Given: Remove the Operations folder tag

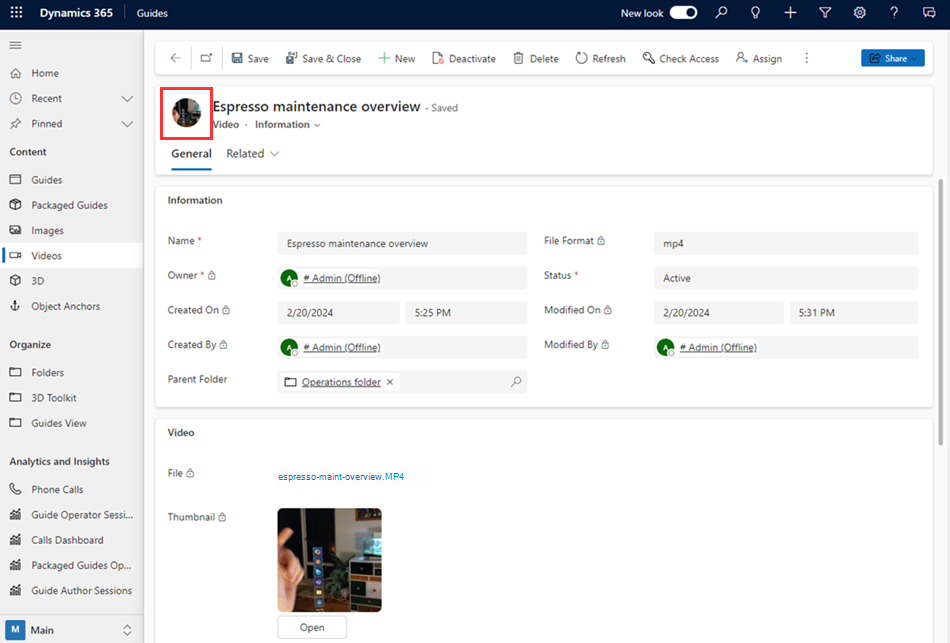Looking at the screenshot, I should click(390, 381).
